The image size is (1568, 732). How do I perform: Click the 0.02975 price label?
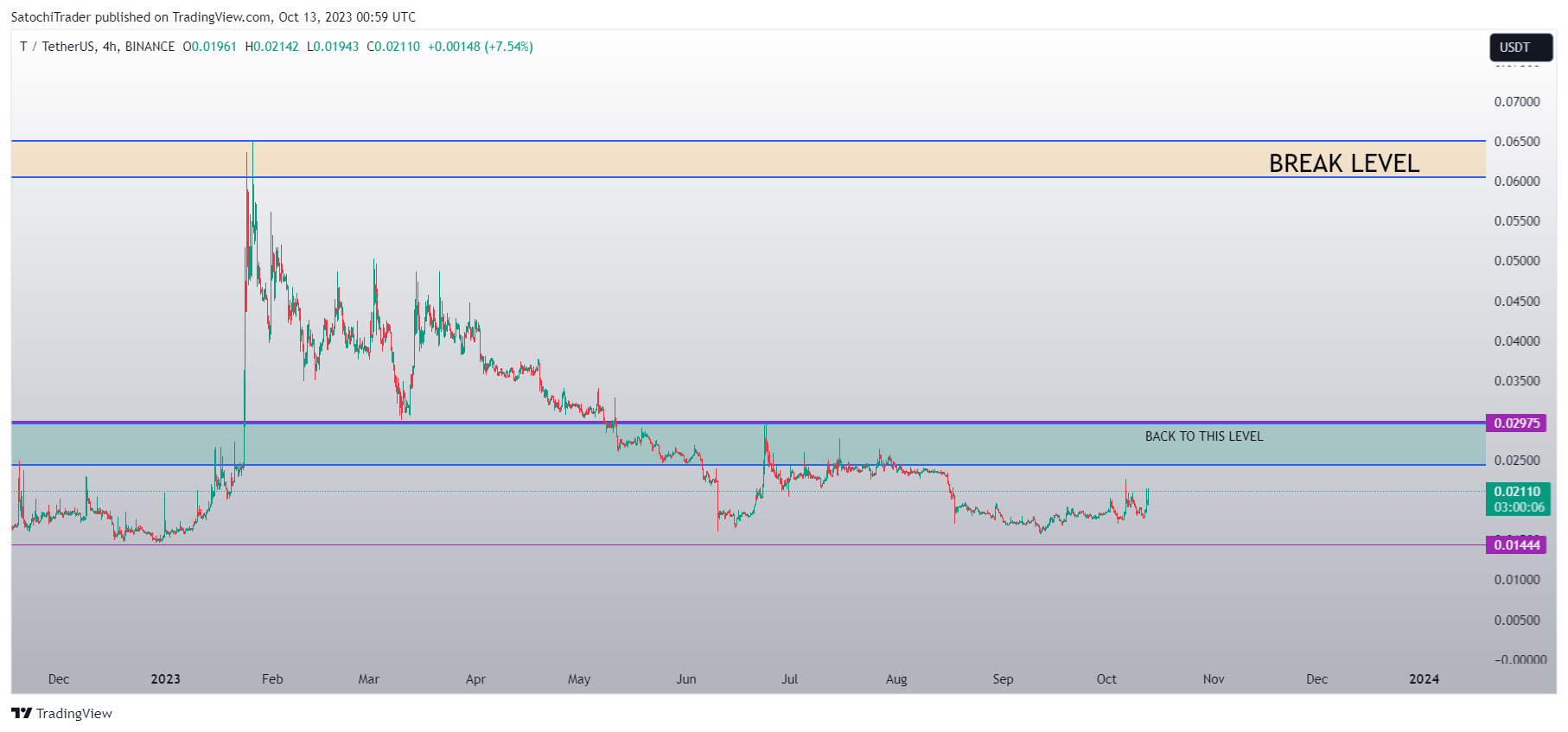1517,423
